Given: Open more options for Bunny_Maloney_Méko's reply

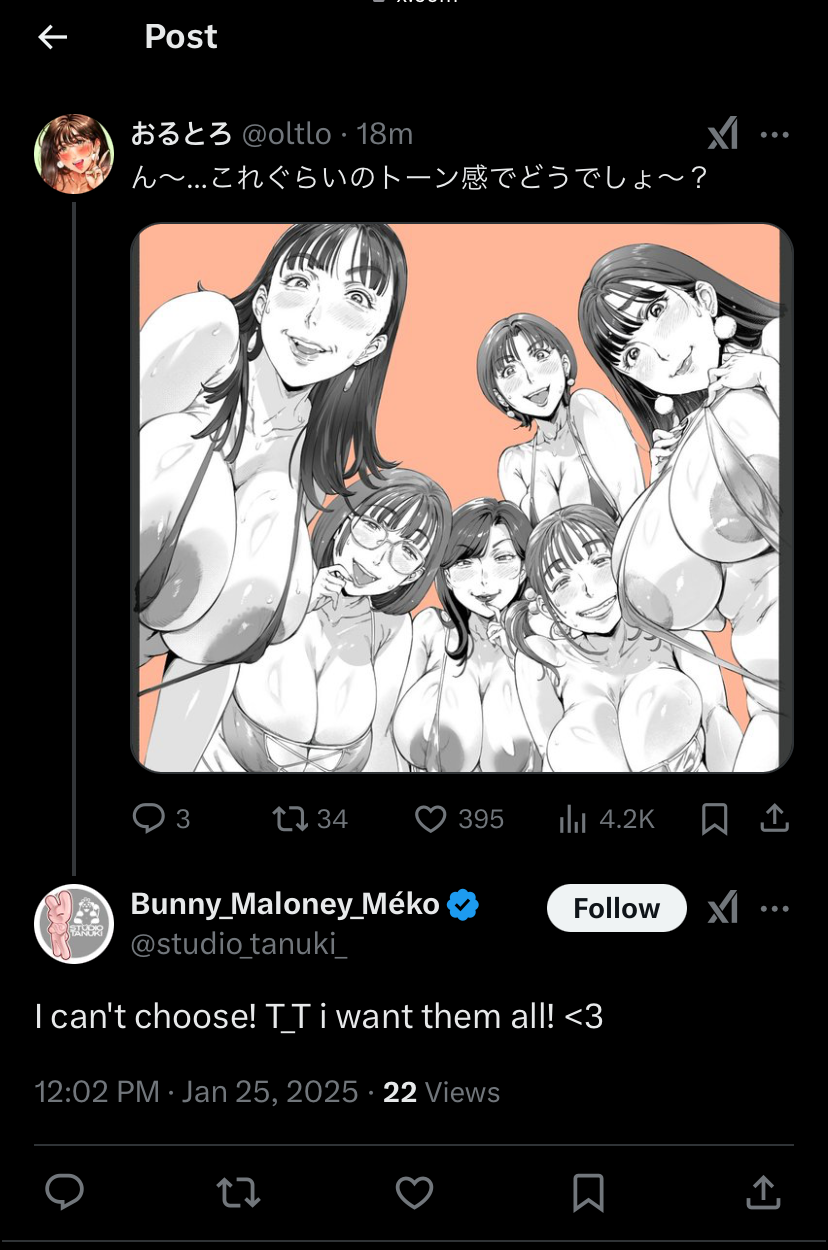Looking at the screenshot, I should click(775, 908).
